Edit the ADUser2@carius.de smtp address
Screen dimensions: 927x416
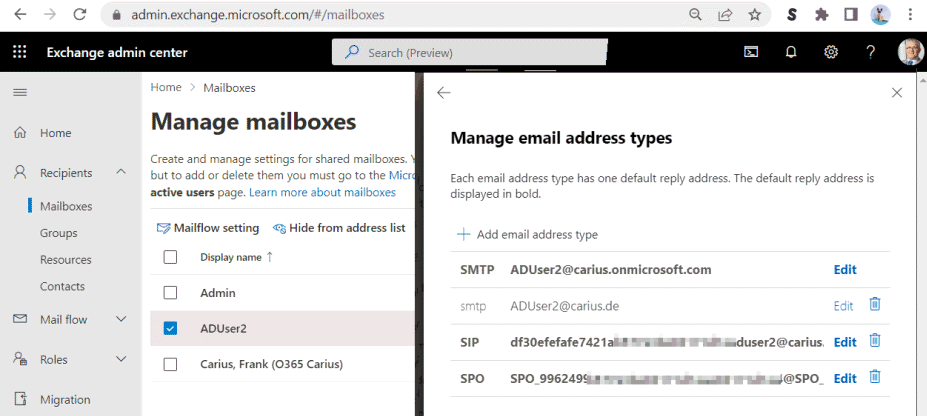[x=843, y=306]
